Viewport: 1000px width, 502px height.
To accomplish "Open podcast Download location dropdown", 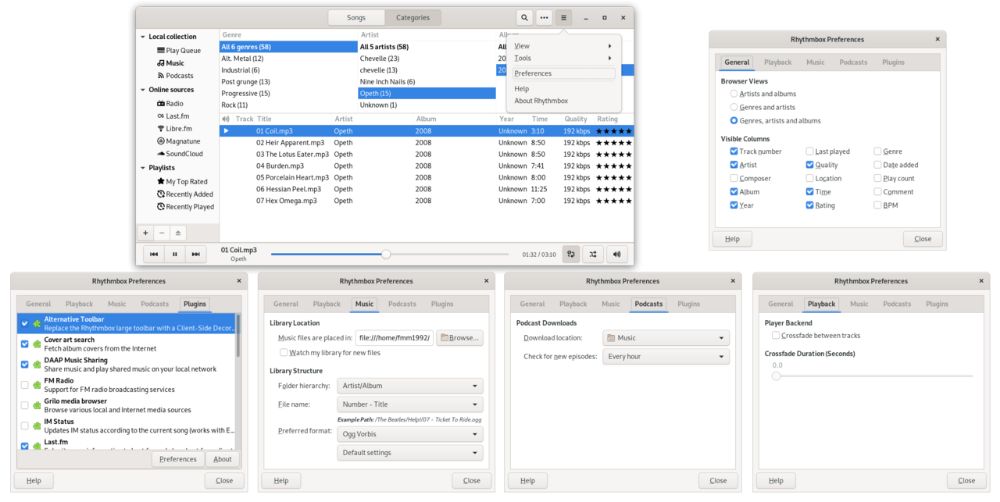I will coord(665,337).
